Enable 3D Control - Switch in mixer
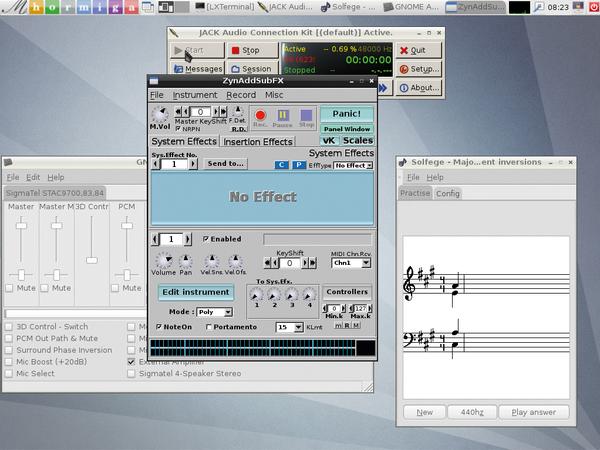Viewport: 600px width, 450px height. 9,327
